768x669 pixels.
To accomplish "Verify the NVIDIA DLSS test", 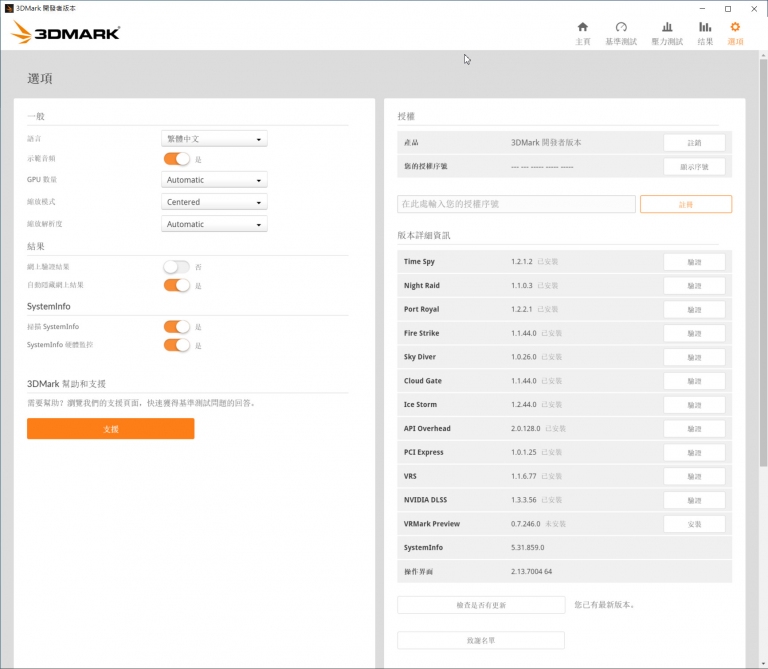I will click(694, 500).
